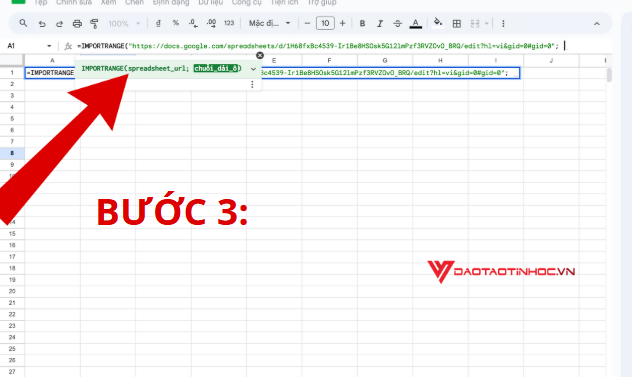Select column H header
This screenshot has width=632, height=377.
[x=440, y=60]
